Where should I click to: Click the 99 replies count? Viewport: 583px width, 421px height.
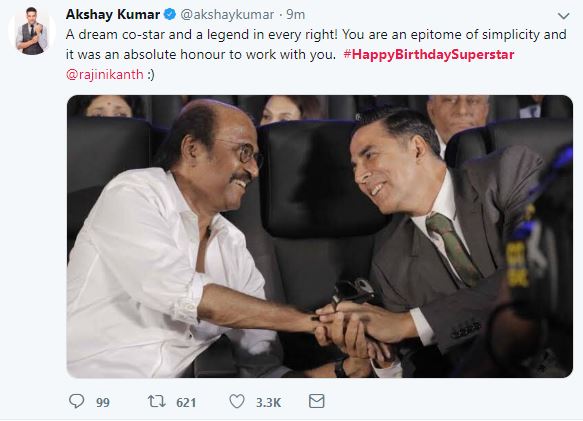pyautogui.click(x=103, y=402)
